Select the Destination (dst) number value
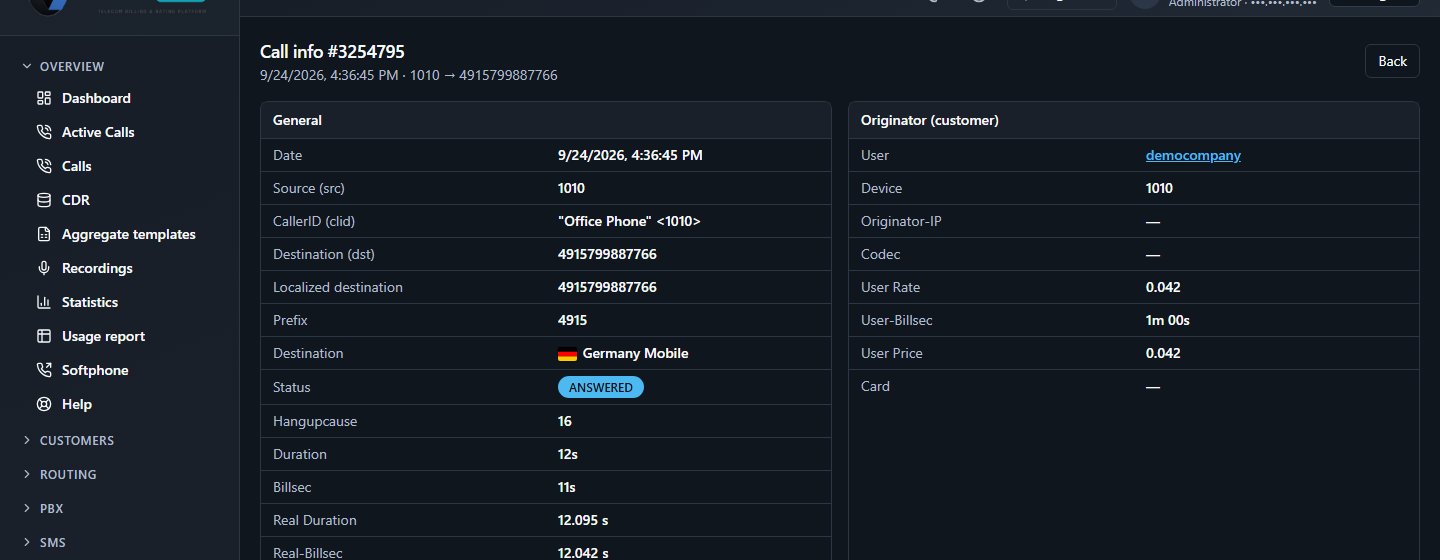The image size is (1440, 560). tap(607, 254)
